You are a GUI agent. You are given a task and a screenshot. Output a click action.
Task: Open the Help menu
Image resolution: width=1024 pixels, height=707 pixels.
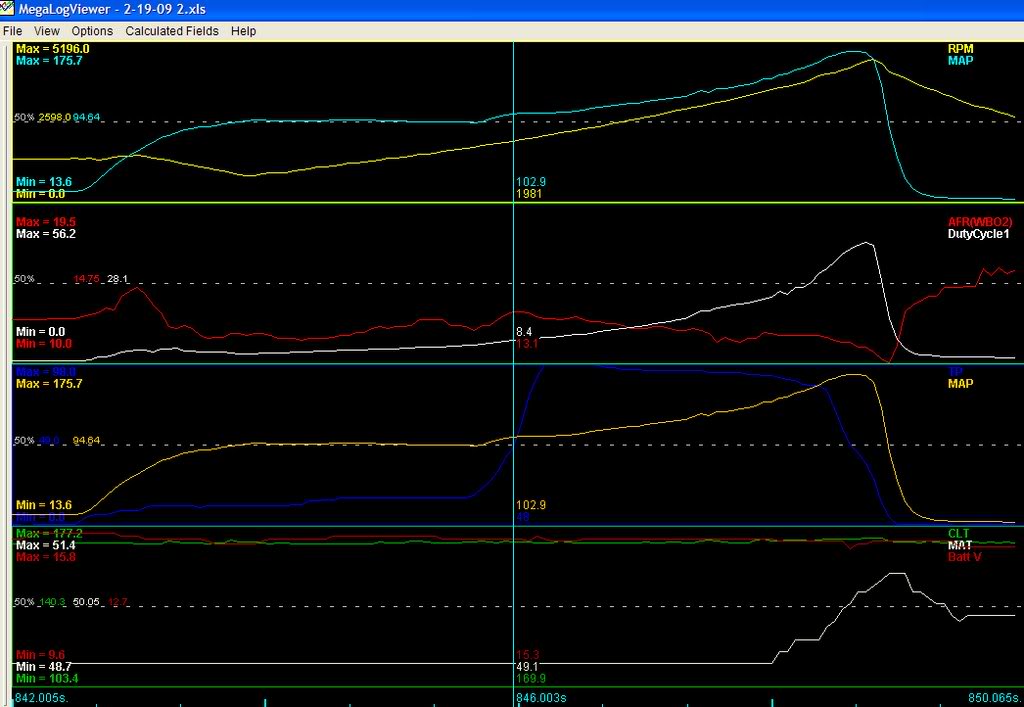[244, 31]
